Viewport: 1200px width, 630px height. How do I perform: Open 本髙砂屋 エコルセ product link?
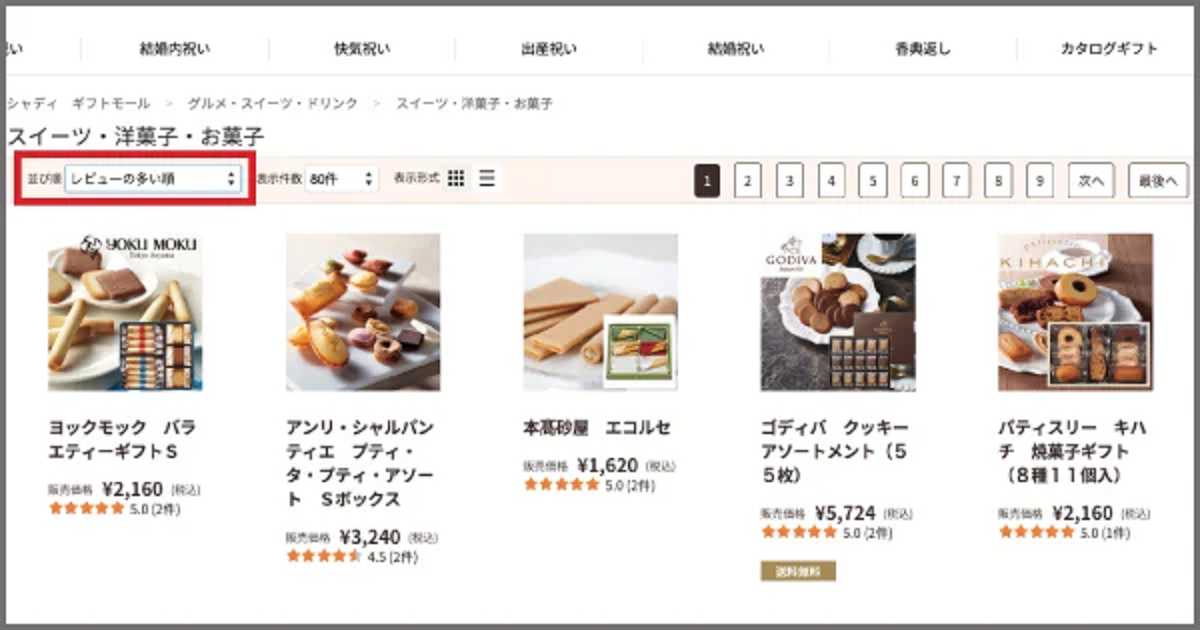[x=597, y=427]
